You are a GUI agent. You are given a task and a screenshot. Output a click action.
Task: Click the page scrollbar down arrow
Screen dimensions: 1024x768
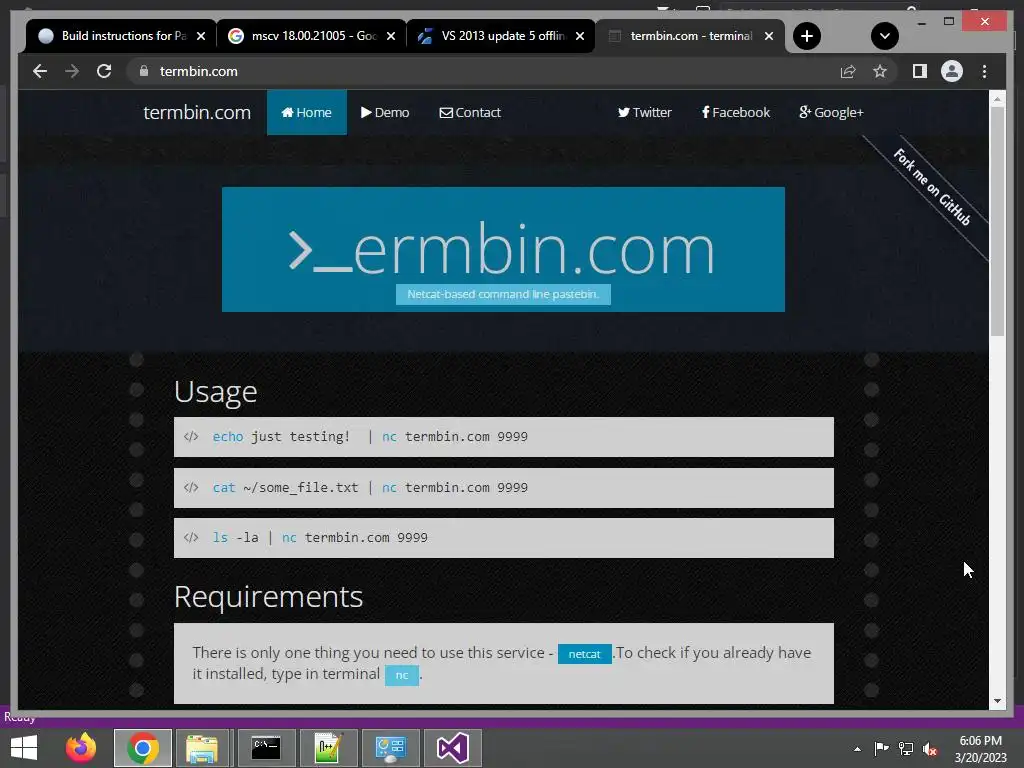point(997,701)
